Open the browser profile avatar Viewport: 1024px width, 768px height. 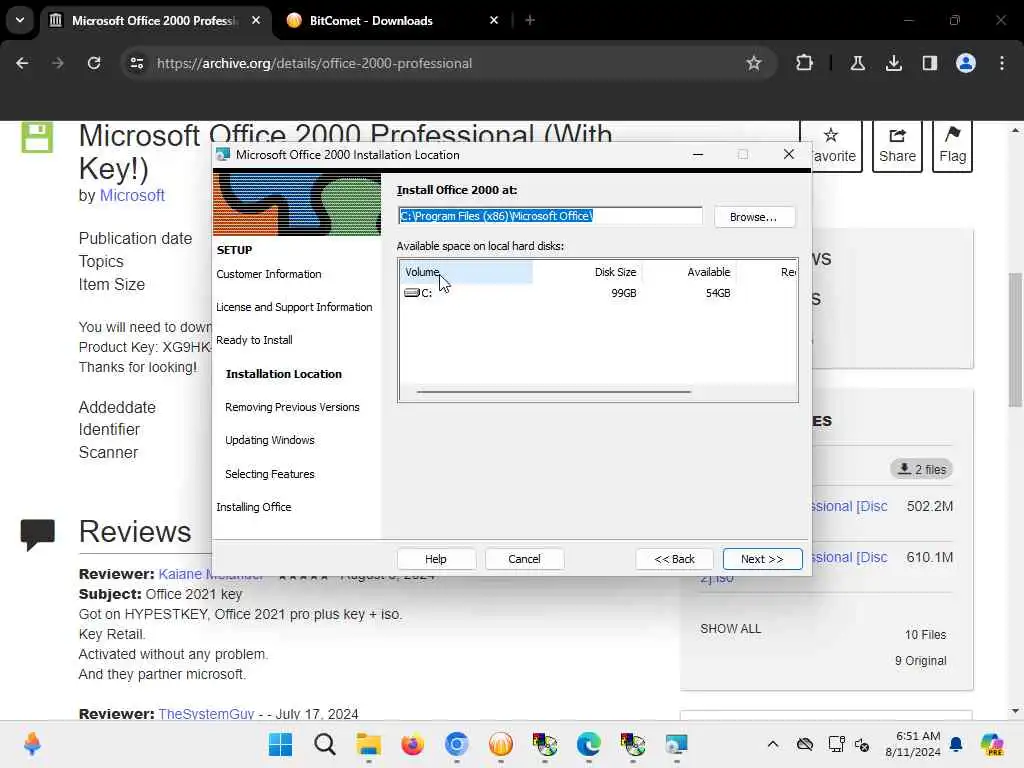click(x=965, y=63)
